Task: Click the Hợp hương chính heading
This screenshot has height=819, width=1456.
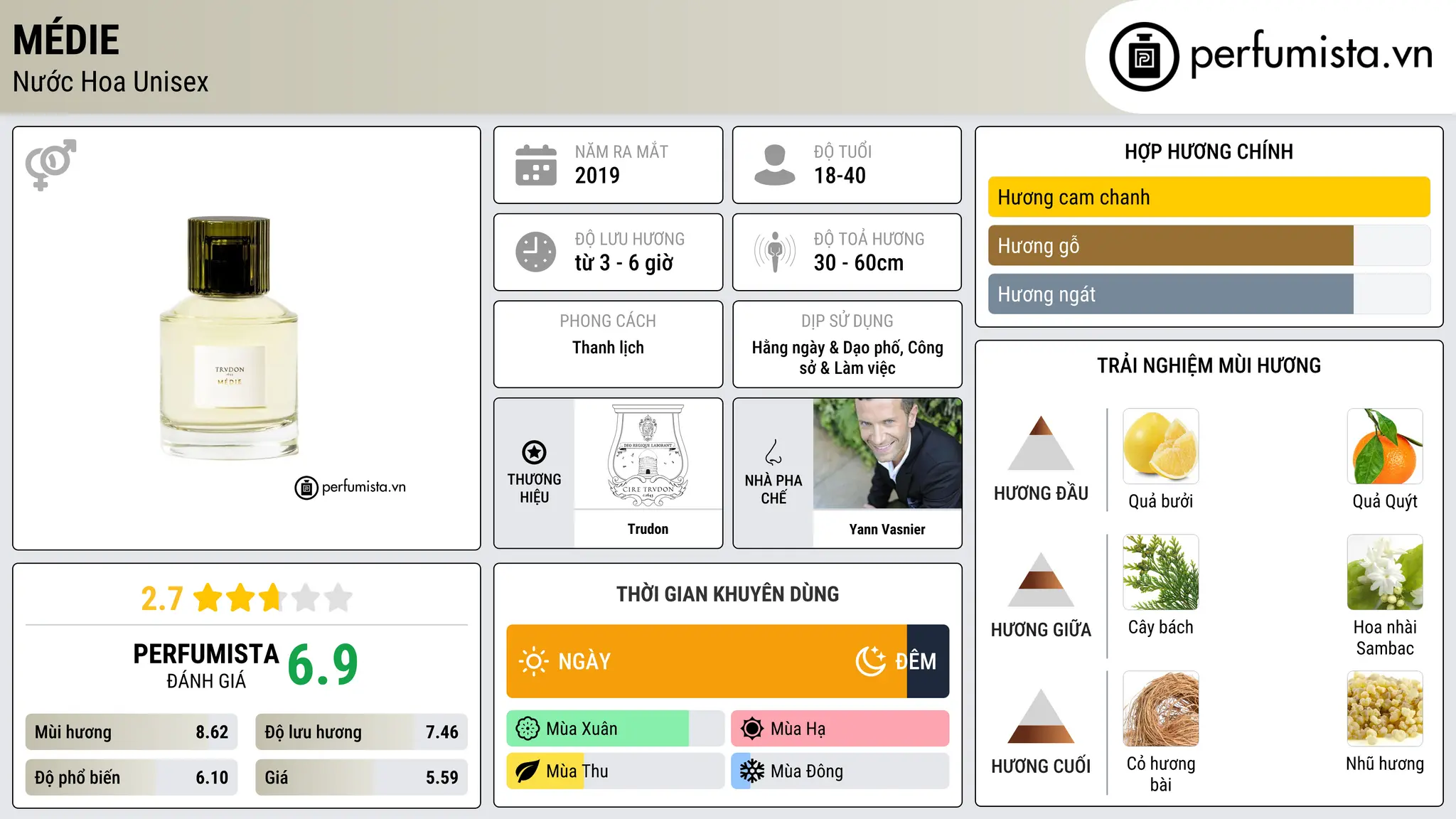Action: click(1209, 151)
